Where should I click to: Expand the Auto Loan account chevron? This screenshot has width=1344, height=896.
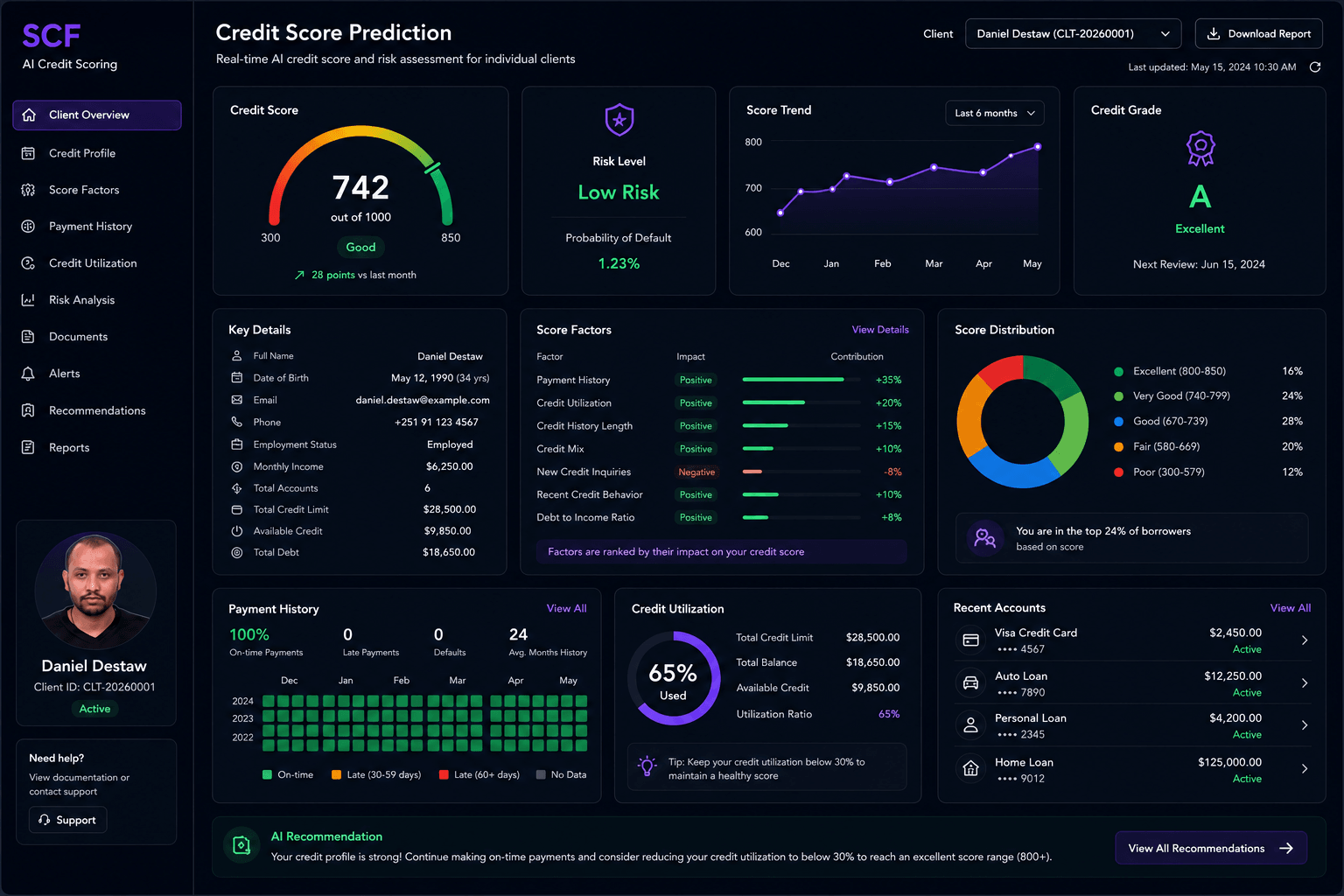[1305, 683]
